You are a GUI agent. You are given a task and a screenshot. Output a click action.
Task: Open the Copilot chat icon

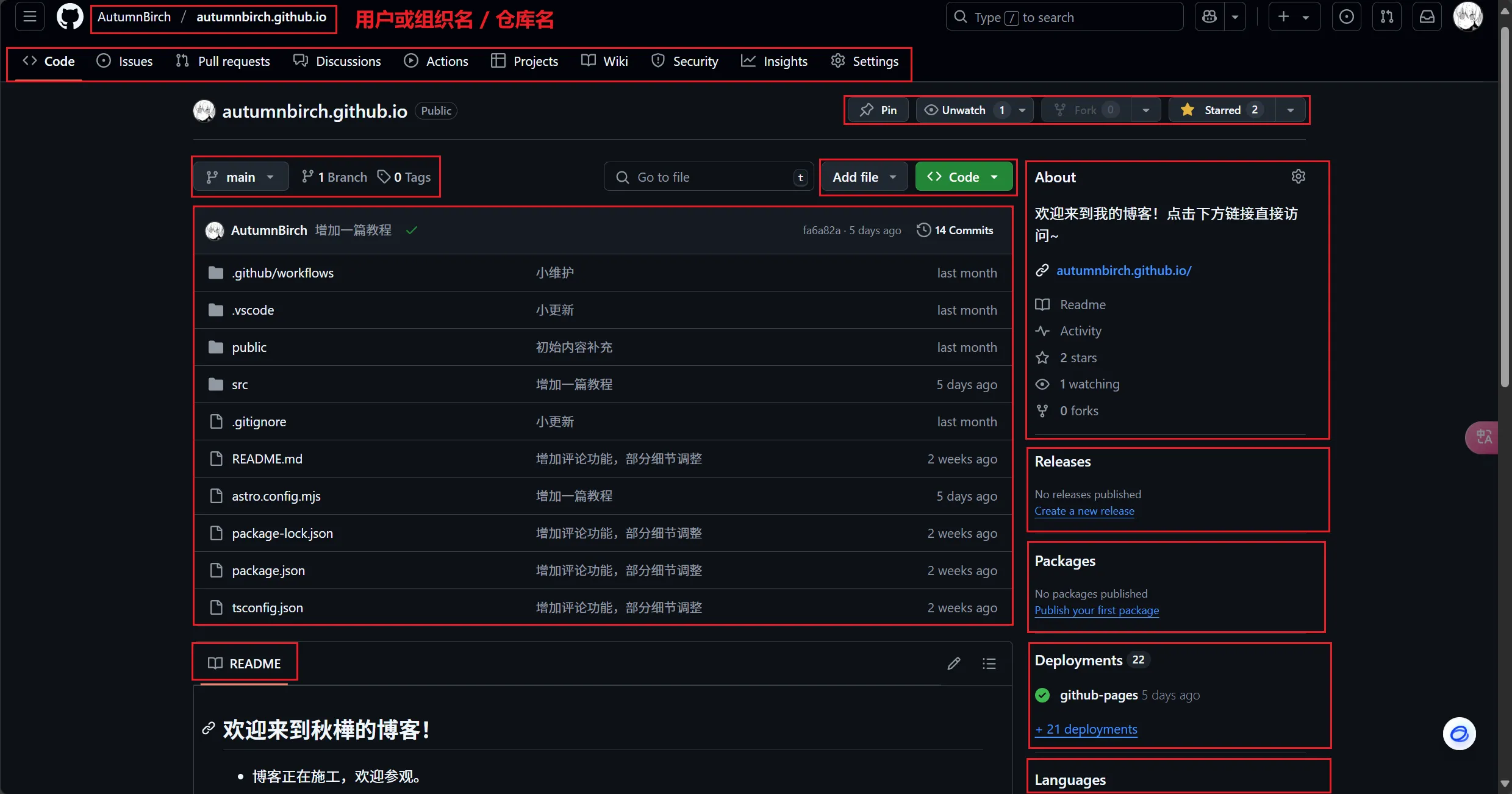[x=1209, y=17]
